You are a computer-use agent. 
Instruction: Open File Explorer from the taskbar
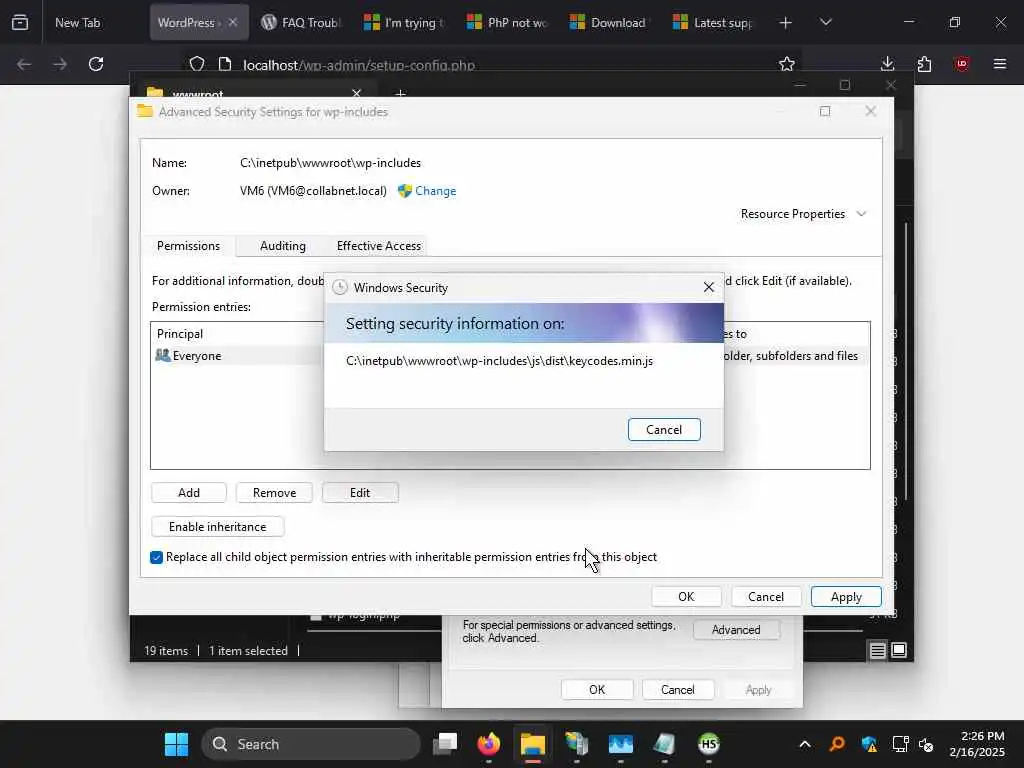point(532,744)
